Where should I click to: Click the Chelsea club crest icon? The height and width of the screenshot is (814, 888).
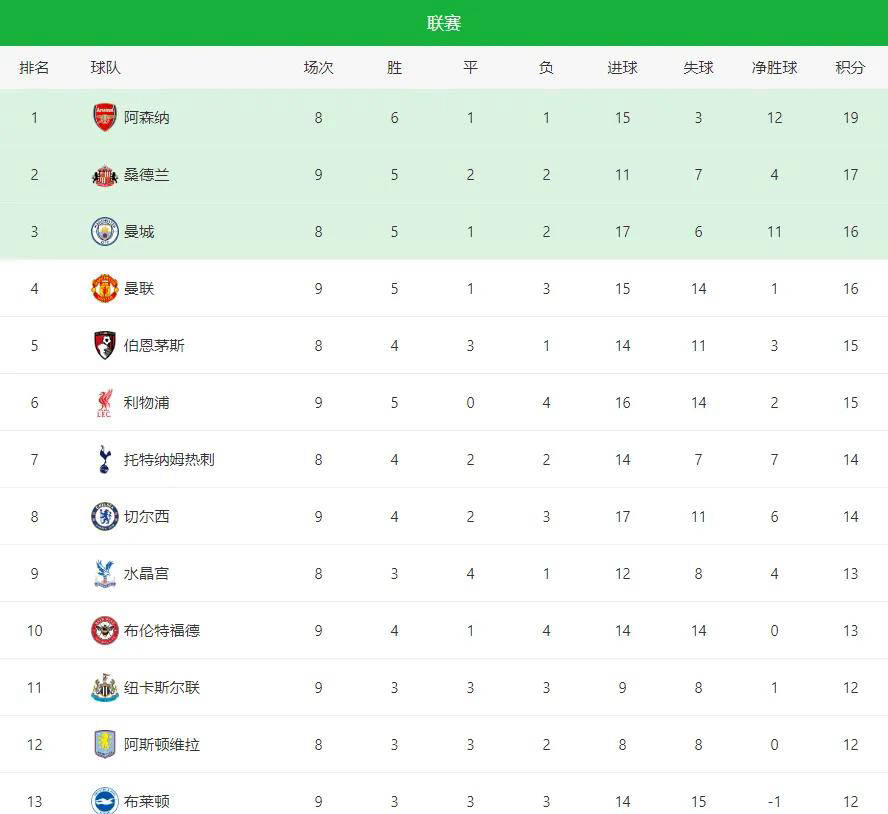105,517
